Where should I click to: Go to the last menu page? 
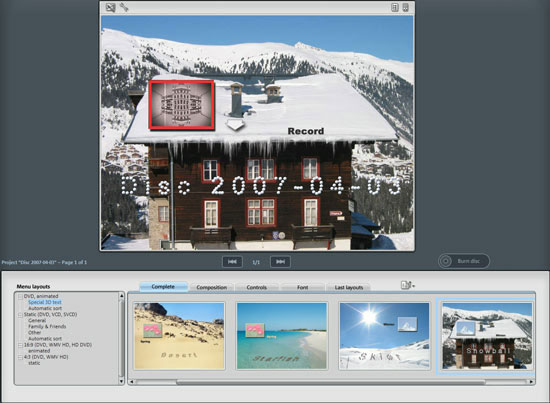pyautogui.click(x=280, y=262)
